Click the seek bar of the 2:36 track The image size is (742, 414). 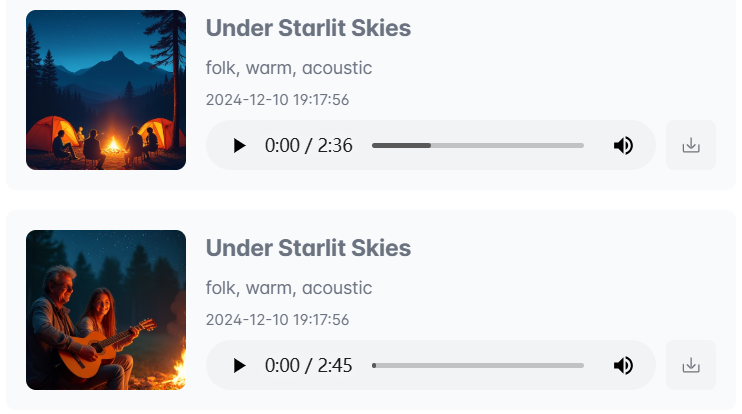click(478, 146)
